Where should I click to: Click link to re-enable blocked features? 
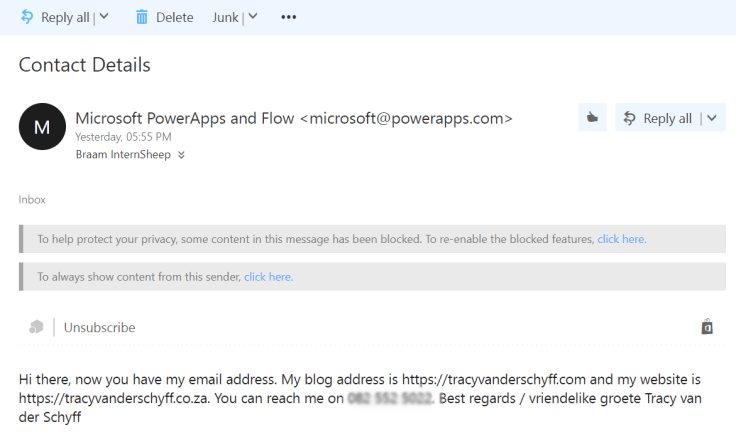click(x=622, y=239)
